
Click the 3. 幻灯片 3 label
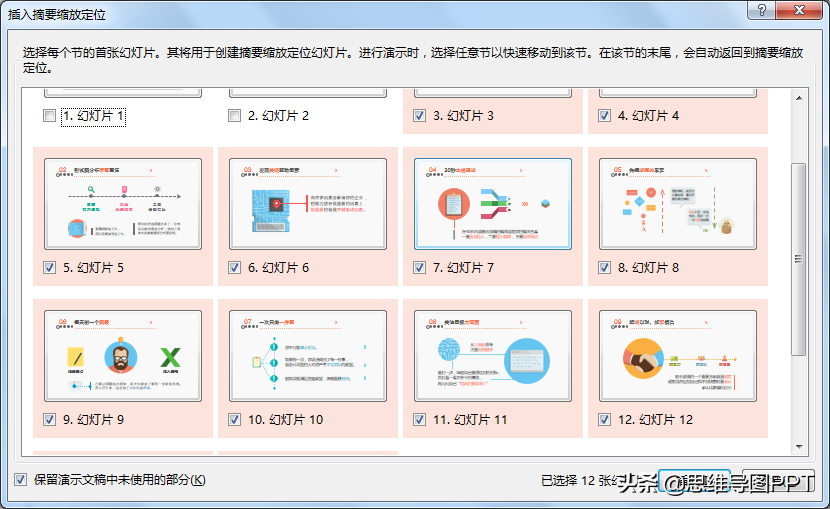[463, 116]
